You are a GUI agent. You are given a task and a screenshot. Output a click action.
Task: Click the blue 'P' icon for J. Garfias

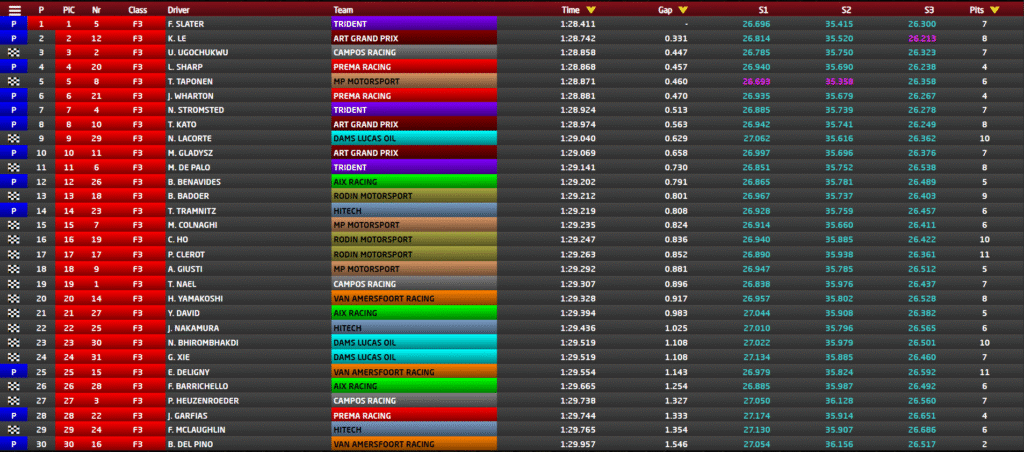click(x=14, y=414)
